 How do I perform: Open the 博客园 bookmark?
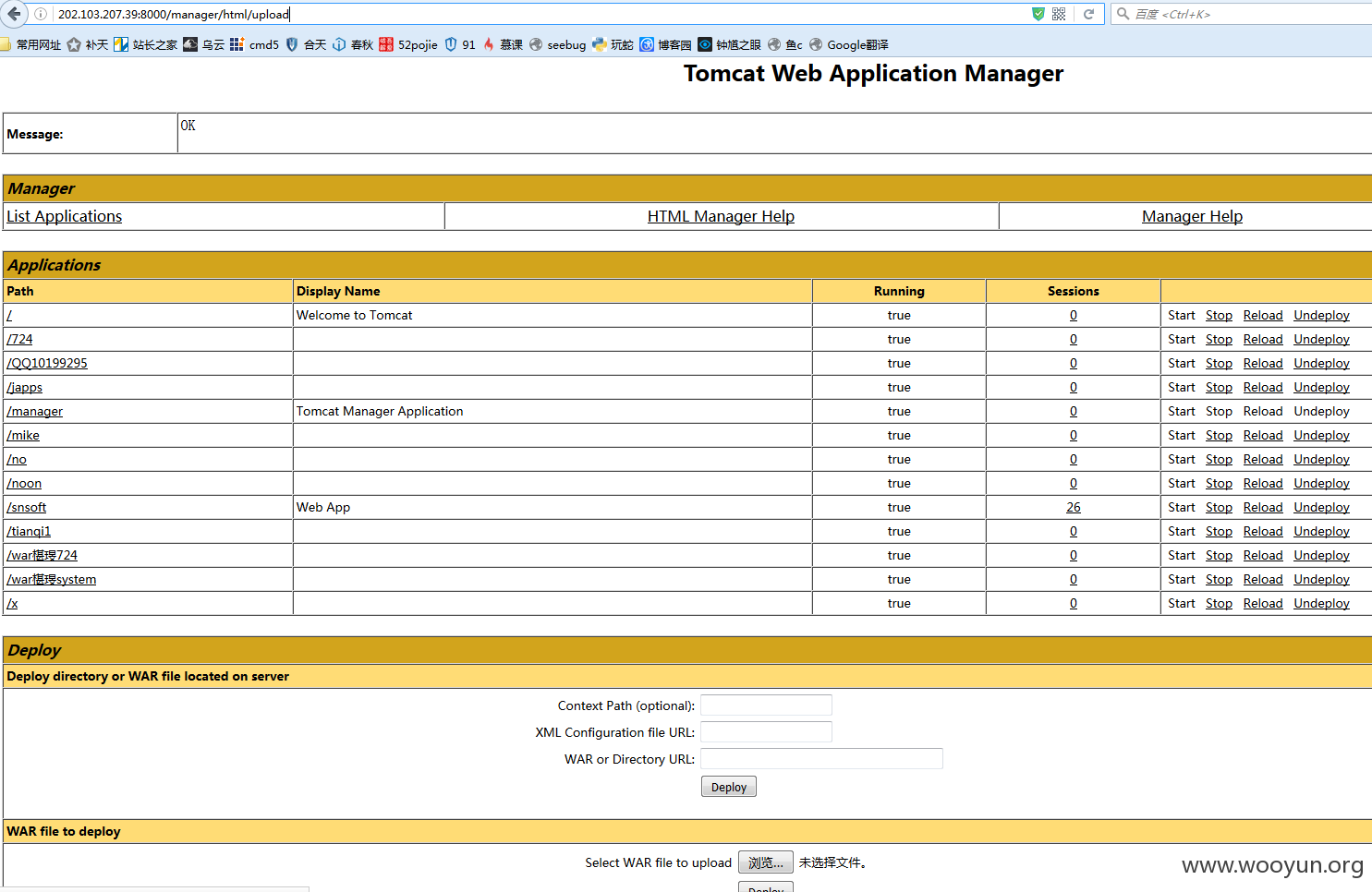665,44
